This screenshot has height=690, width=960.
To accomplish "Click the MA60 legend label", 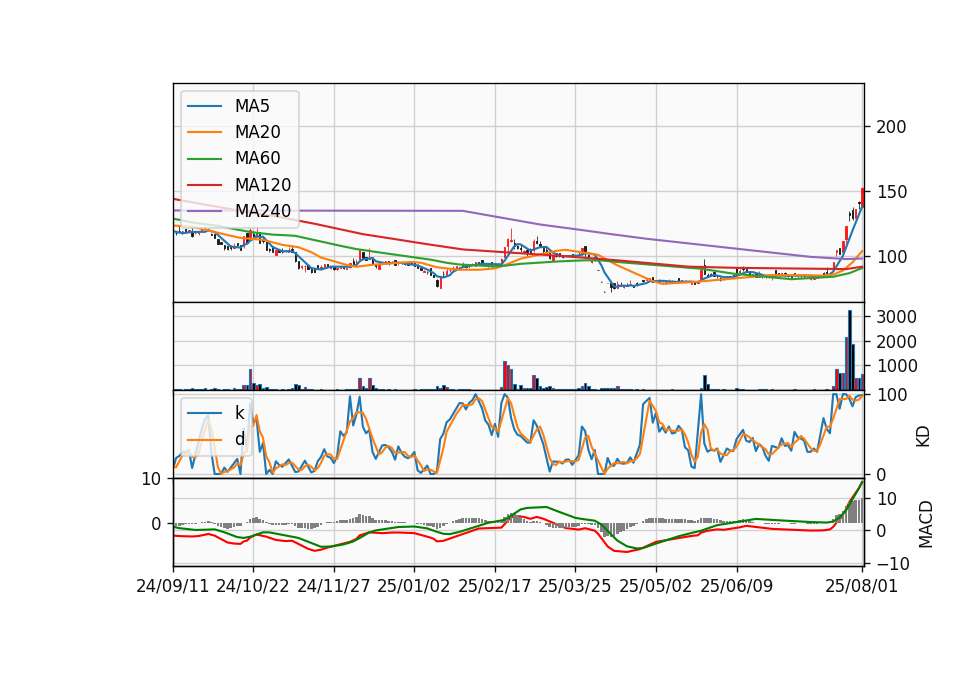I will click(x=257, y=159).
